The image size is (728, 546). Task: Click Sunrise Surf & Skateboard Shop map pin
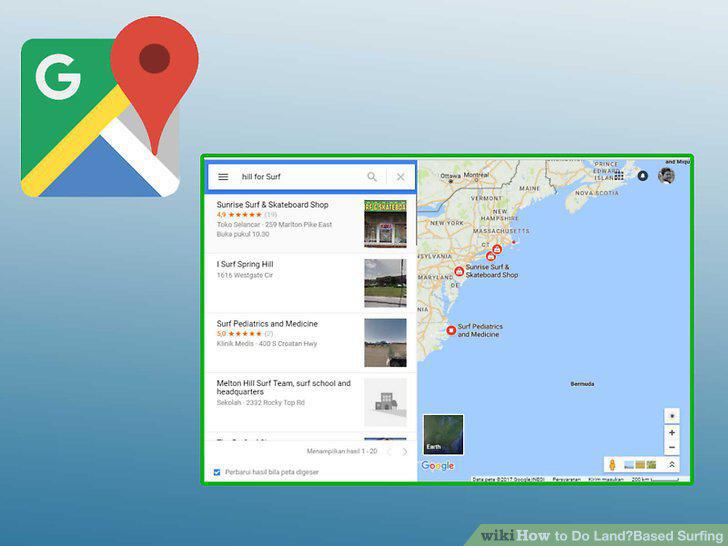click(459, 271)
